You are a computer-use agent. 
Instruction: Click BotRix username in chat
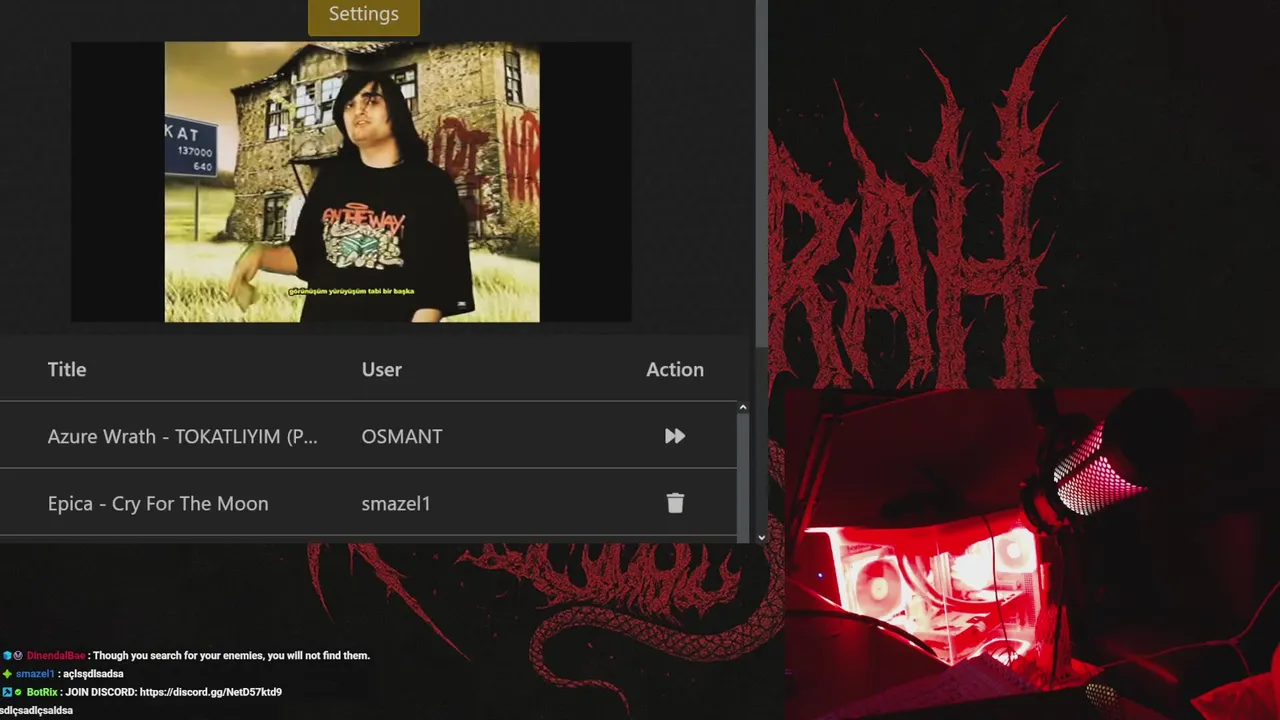[x=42, y=692]
